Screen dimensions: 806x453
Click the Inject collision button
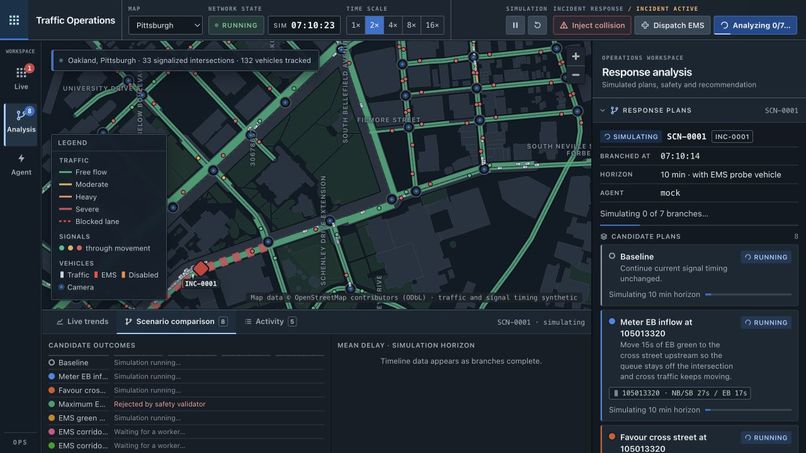click(x=592, y=25)
